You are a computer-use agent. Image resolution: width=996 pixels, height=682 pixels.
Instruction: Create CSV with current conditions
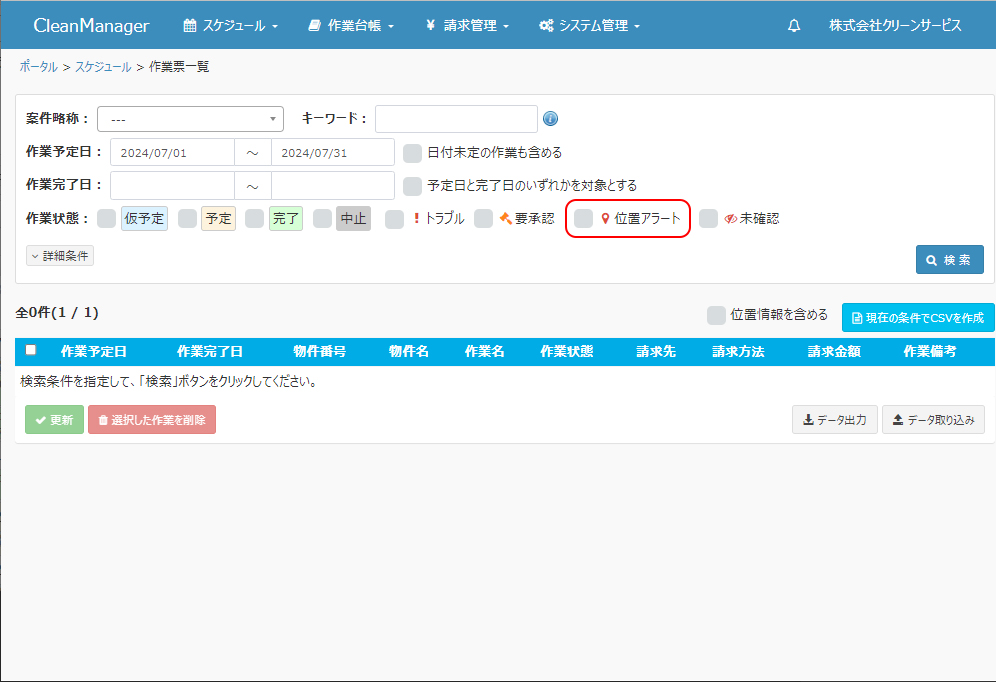click(x=917, y=318)
